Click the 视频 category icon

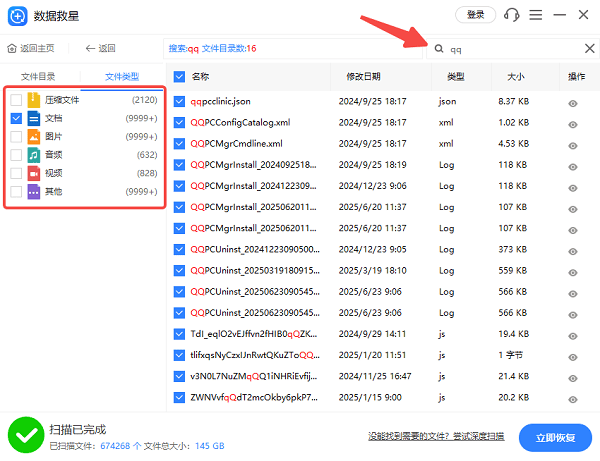33,173
